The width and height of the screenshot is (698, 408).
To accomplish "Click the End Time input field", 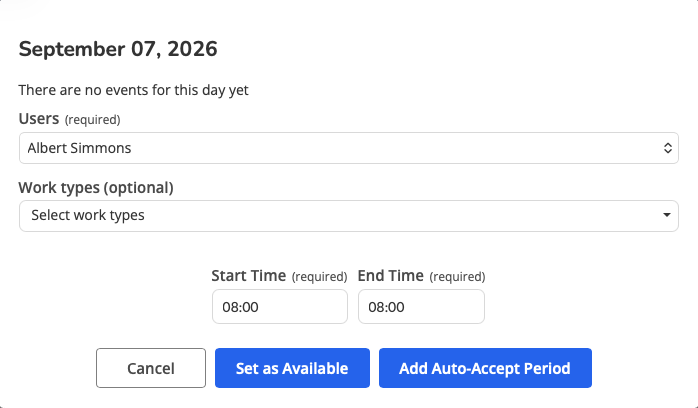I will pyautogui.click(x=421, y=307).
